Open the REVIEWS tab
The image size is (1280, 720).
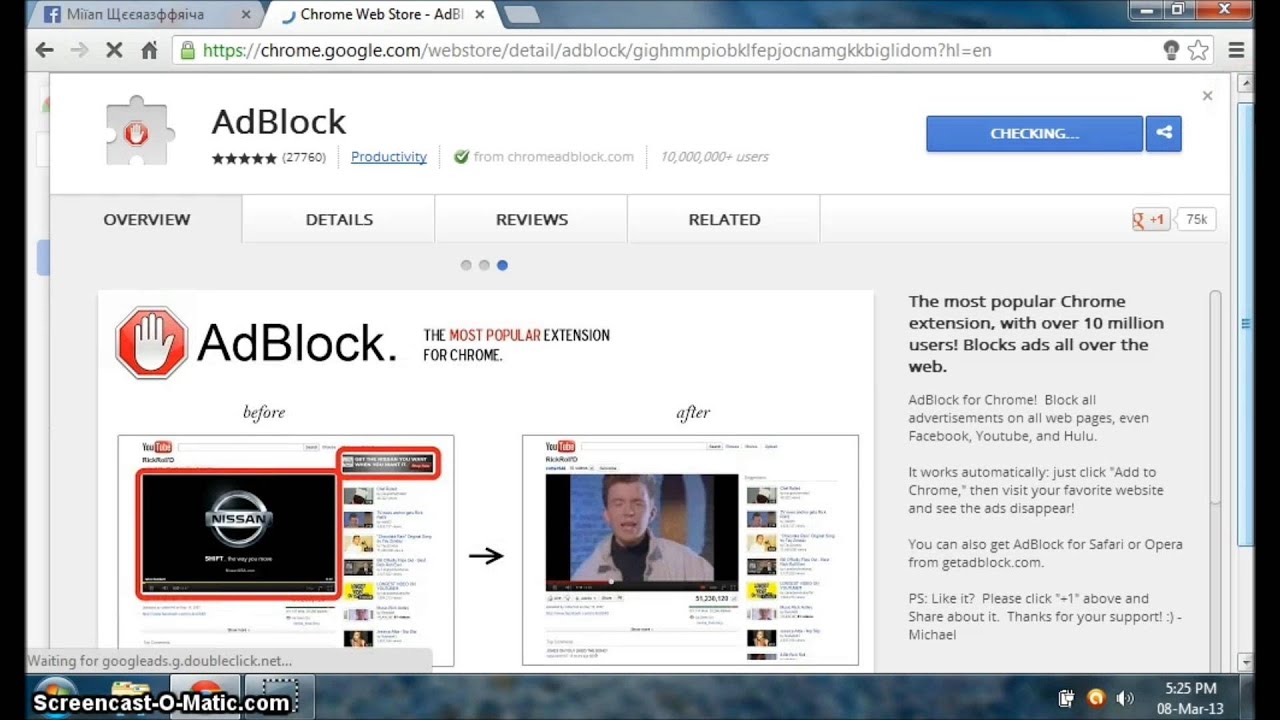point(532,220)
